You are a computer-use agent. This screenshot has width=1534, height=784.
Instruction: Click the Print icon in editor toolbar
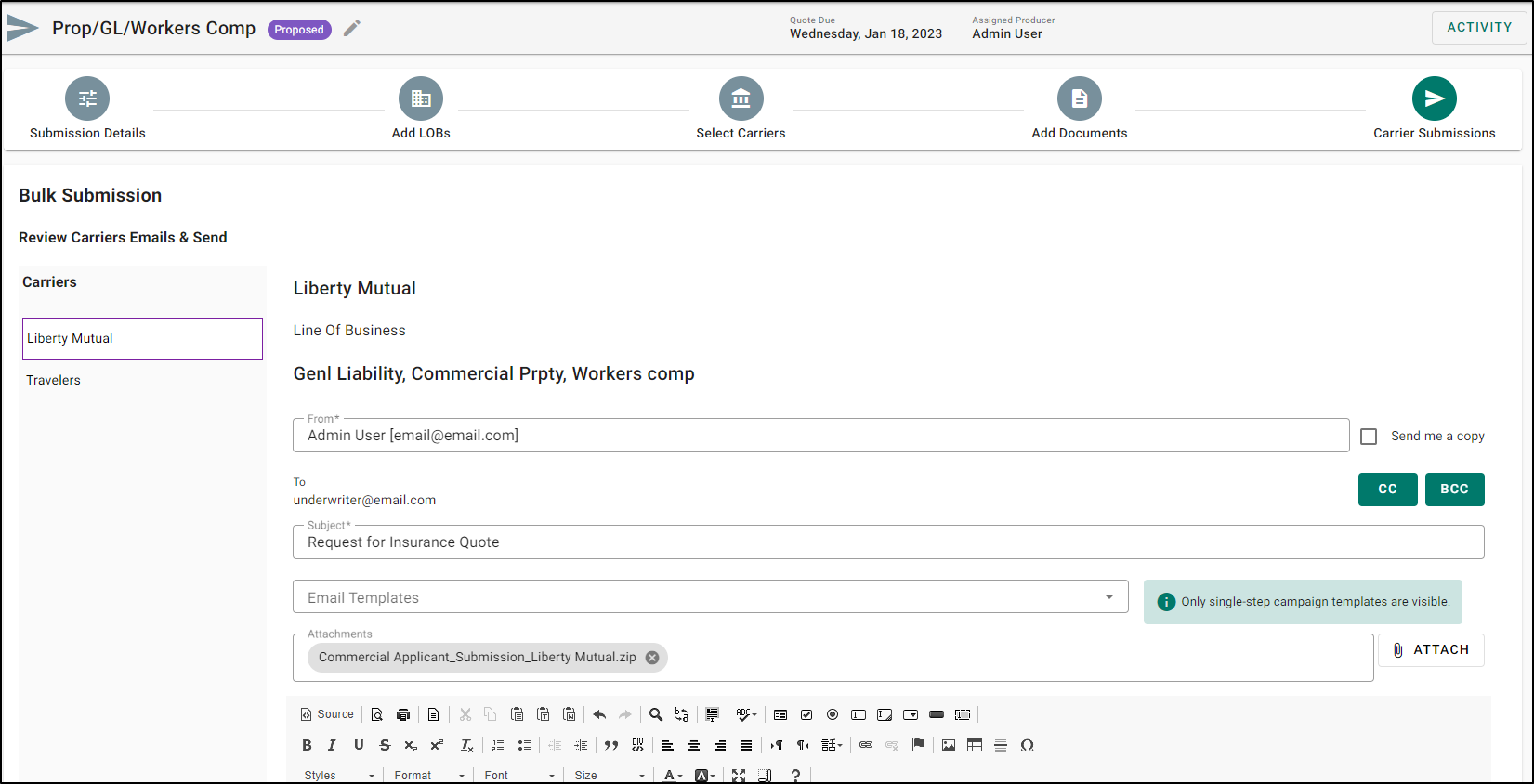[x=403, y=714]
